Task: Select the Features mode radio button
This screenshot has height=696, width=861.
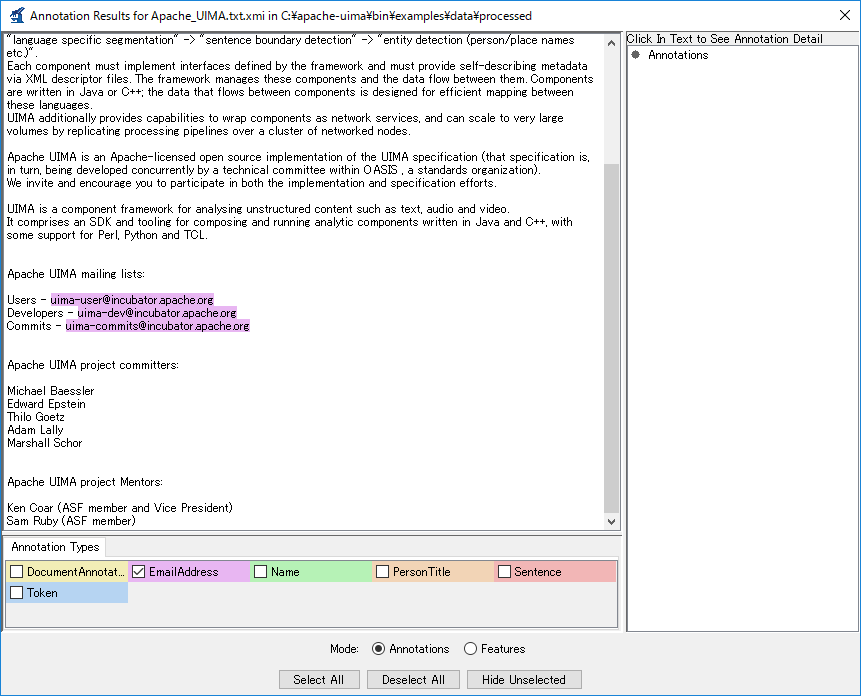Action: (x=470, y=649)
